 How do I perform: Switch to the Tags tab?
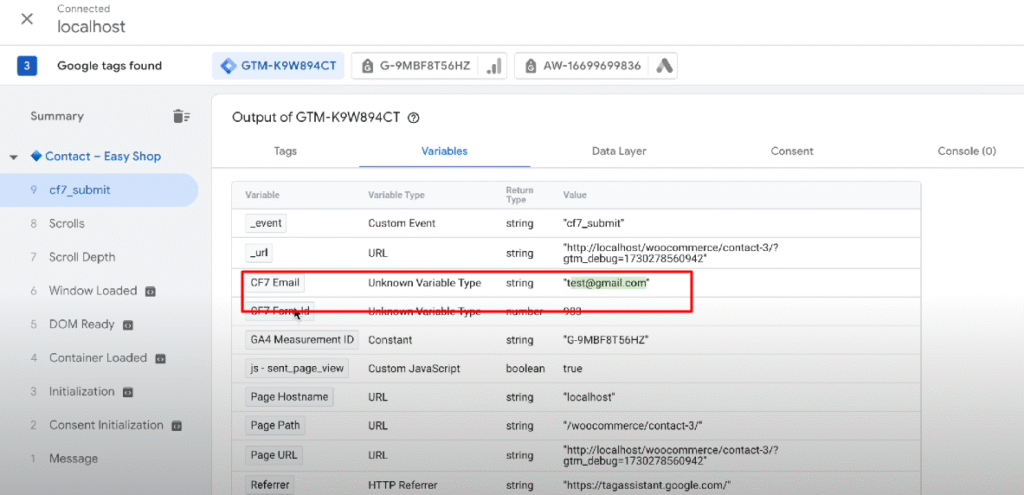(x=285, y=151)
